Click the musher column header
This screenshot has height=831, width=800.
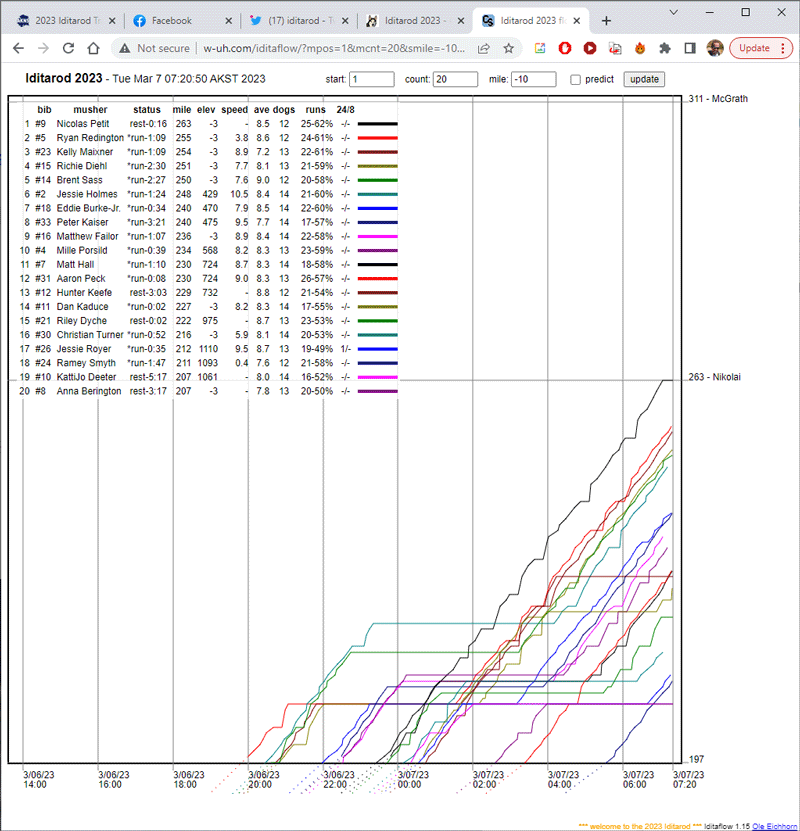(x=90, y=110)
